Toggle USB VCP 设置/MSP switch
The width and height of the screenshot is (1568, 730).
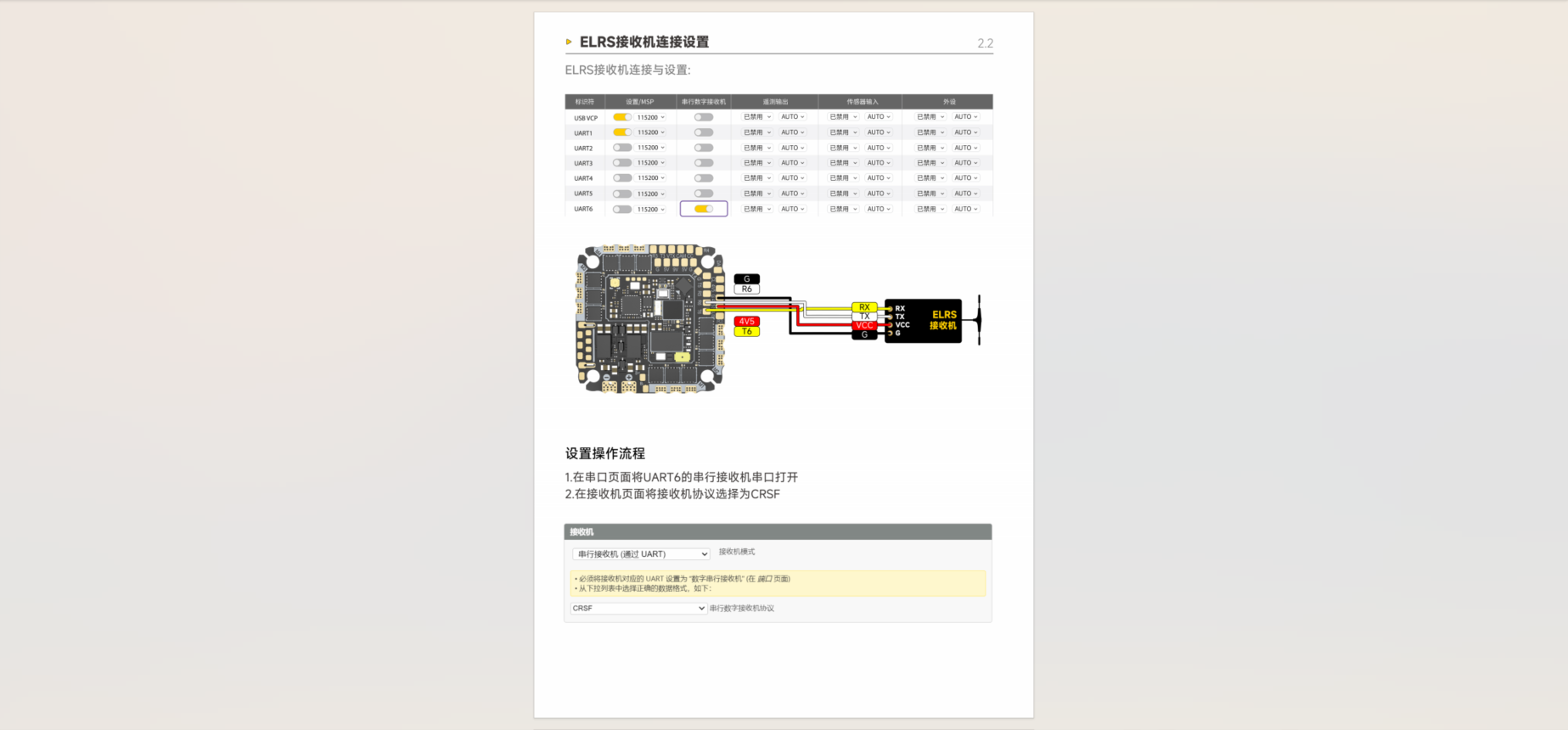coord(622,117)
